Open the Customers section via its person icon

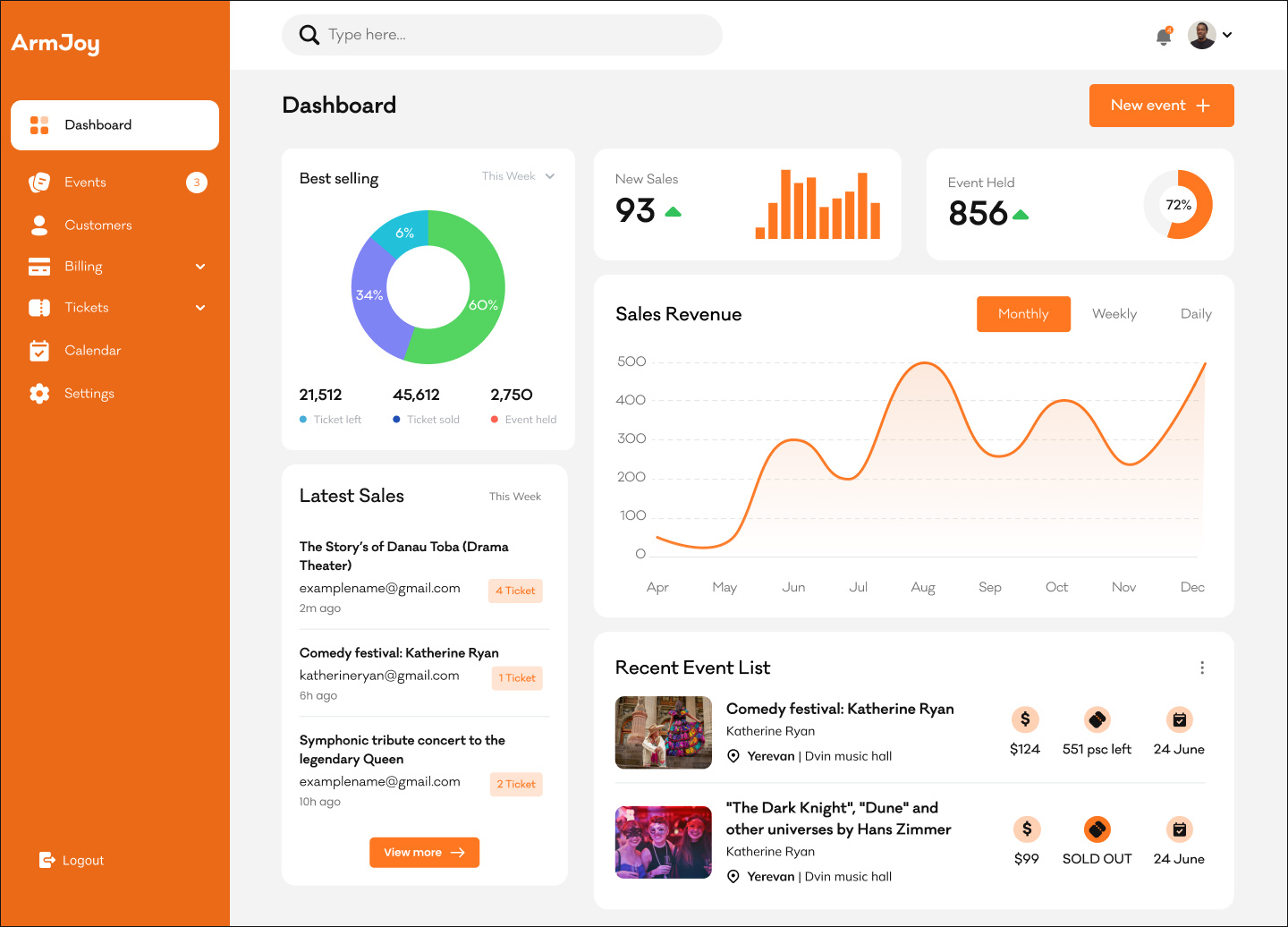point(39,225)
